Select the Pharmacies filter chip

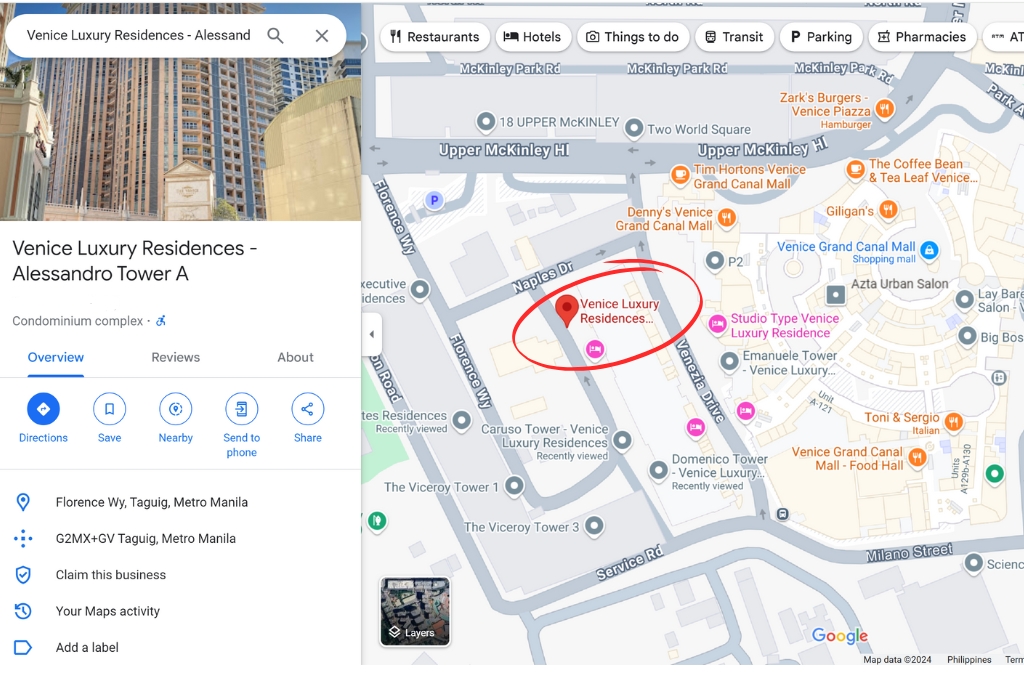point(922,37)
